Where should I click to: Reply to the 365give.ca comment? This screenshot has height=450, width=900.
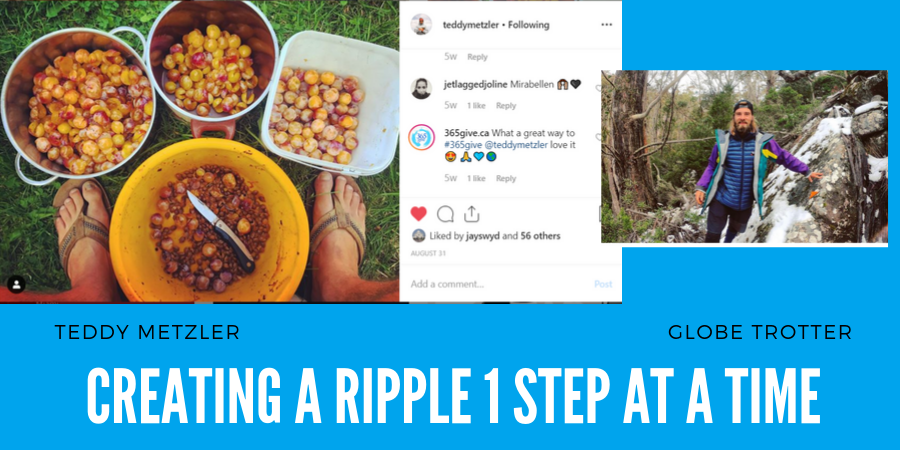pos(506,179)
